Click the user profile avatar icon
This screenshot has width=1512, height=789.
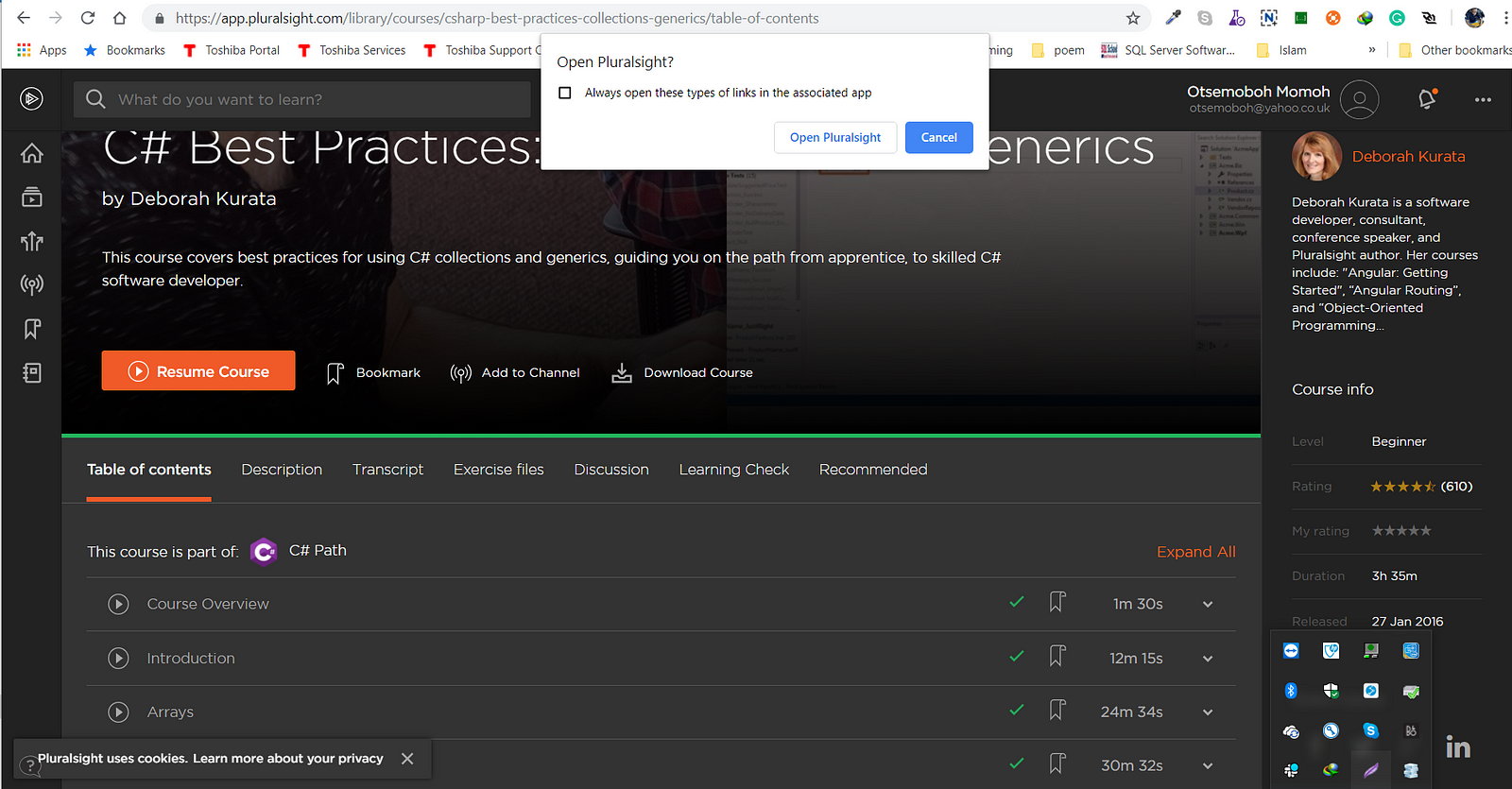(x=1359, y=99)
